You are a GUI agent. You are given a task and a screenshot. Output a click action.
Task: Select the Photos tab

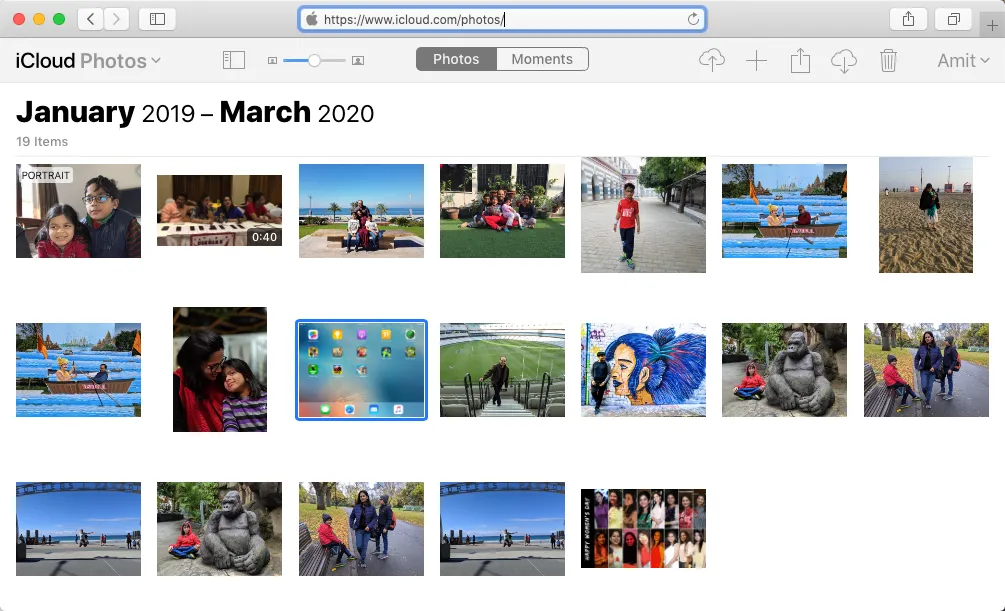[x=456, y=58]
